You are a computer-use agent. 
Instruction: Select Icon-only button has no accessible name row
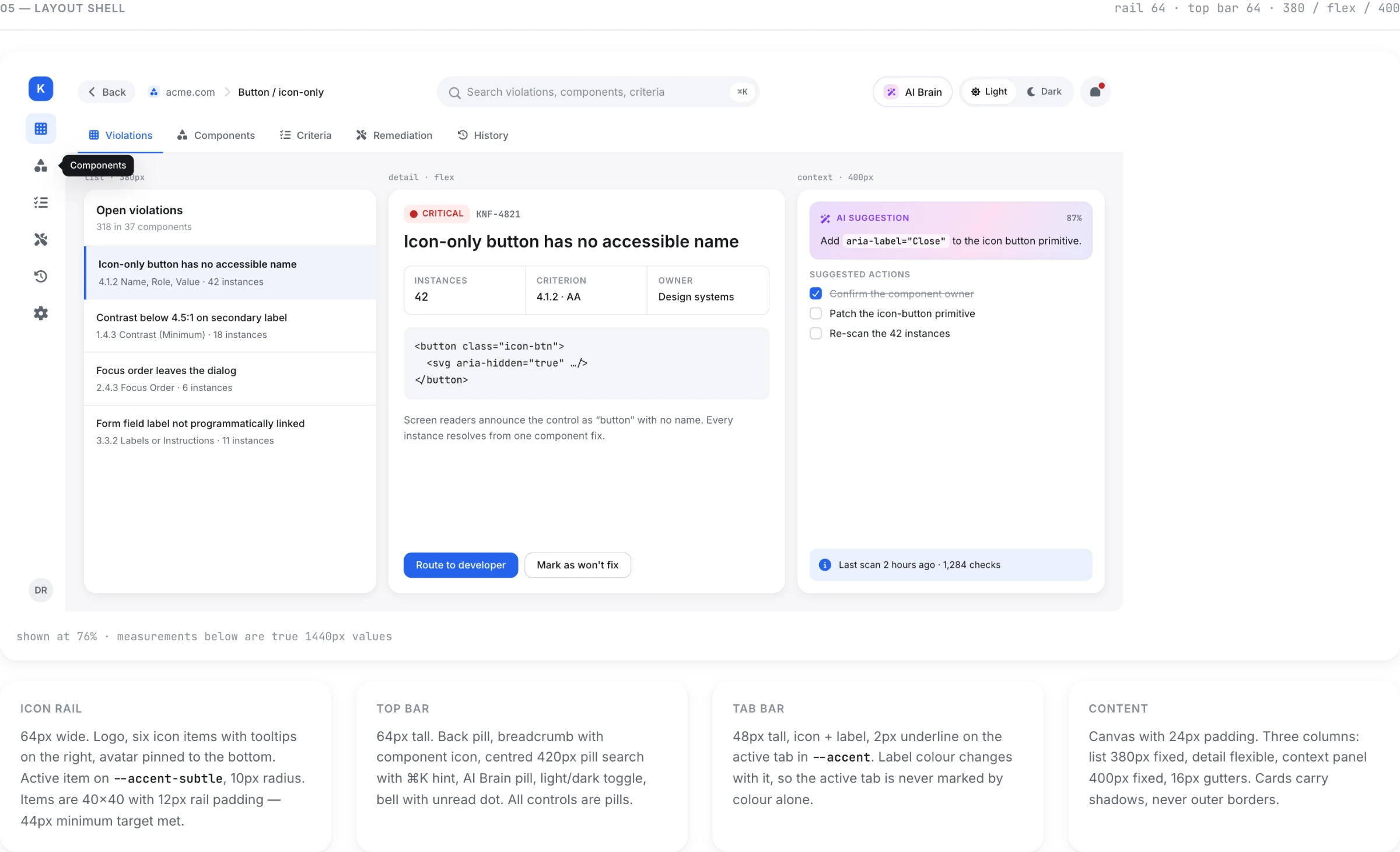coord(230,273)
